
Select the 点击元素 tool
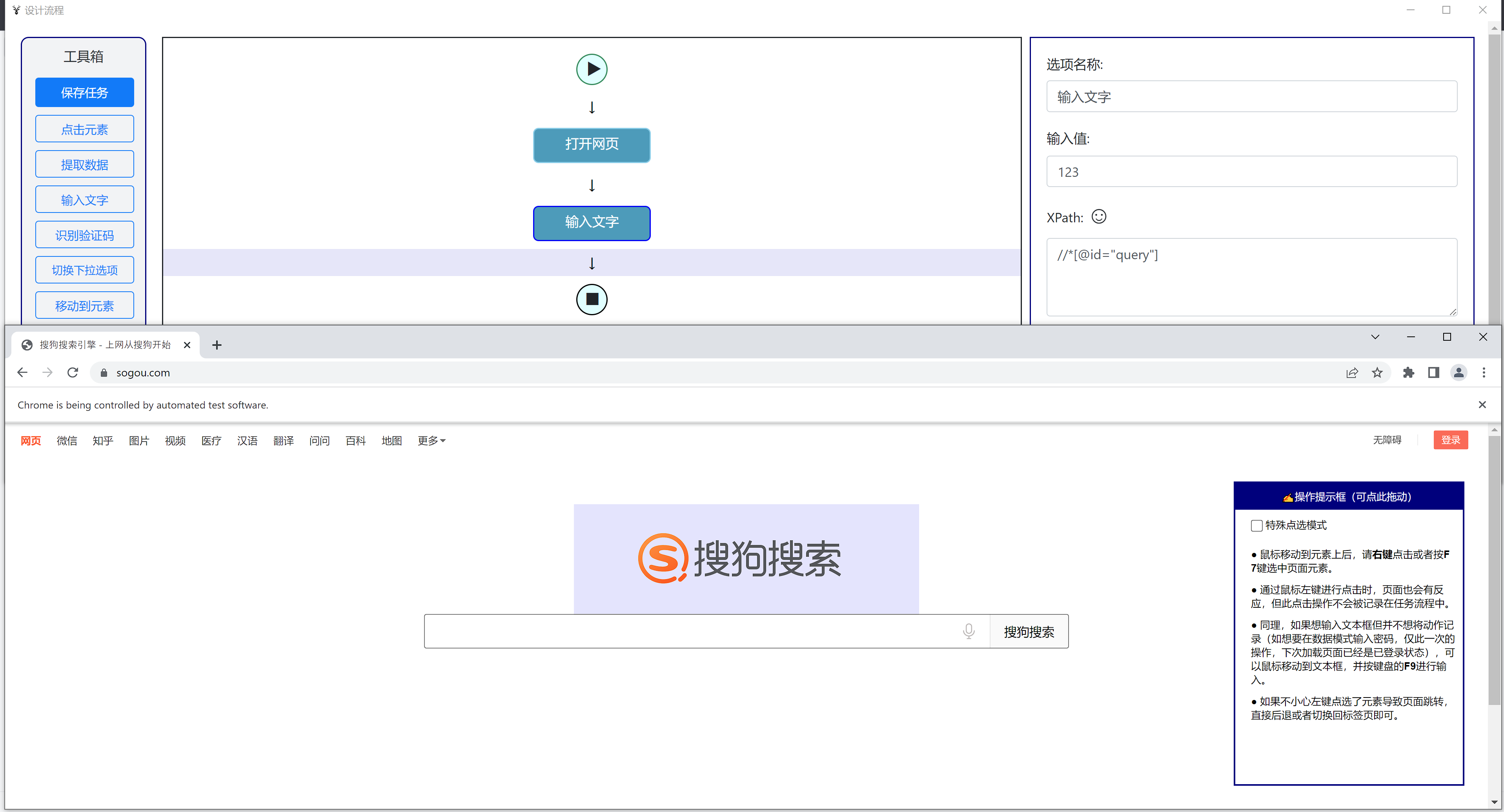point(85,128)
